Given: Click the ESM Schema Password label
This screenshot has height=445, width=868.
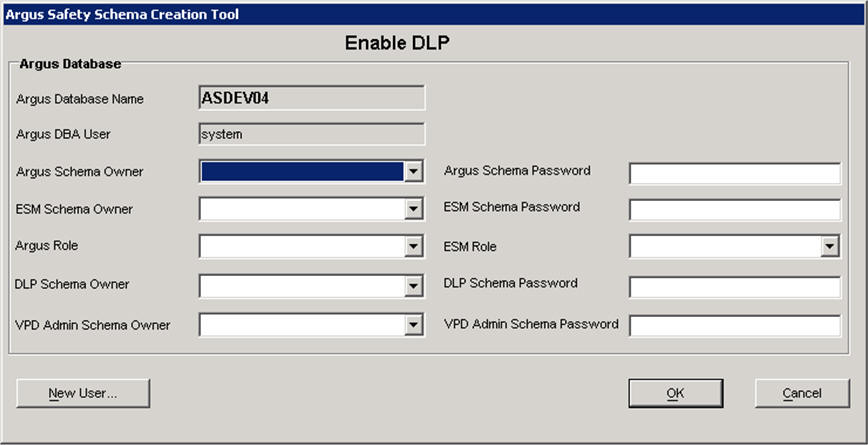Looking at the screenshot, I should click(x=512, y=207).
